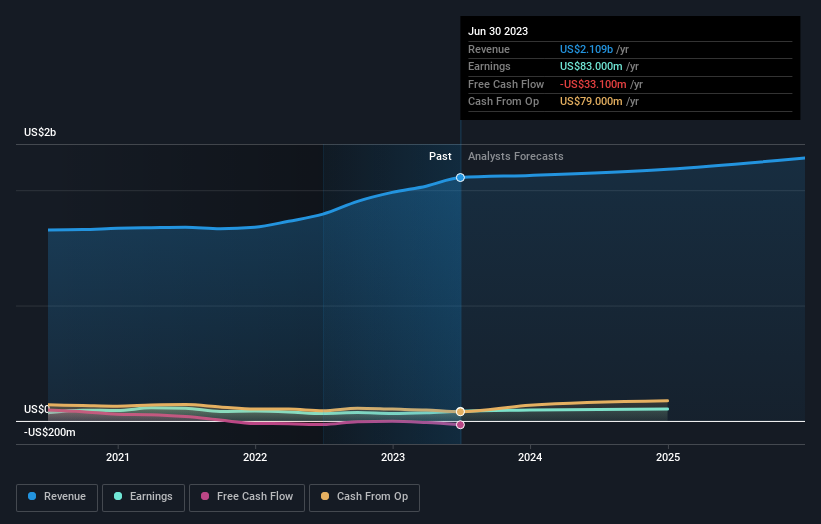Click the orange Cash From Op data marker

coord(460,411)
